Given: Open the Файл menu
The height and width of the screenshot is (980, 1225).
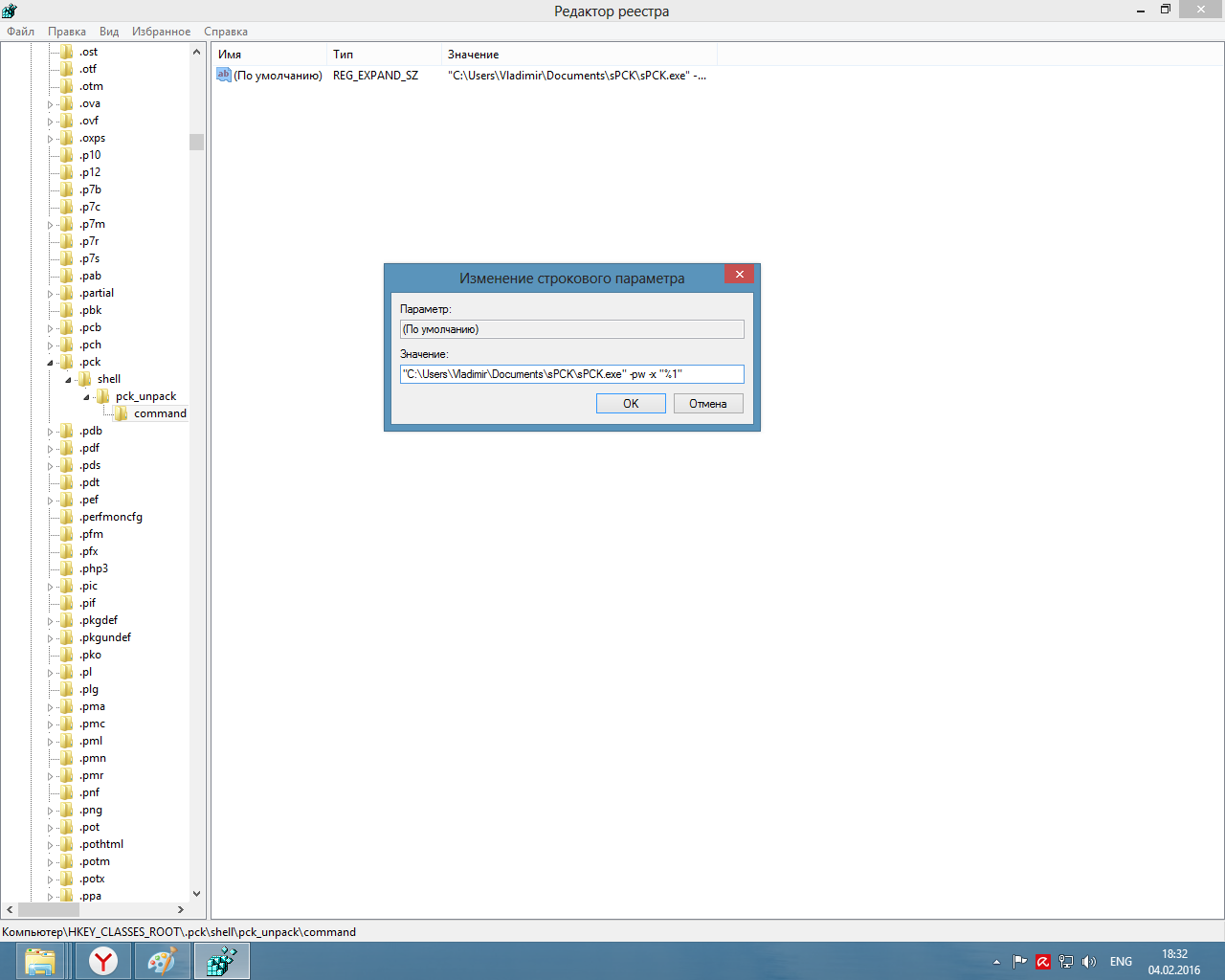Looking at the screenshot, I should [x=20, y=32].
